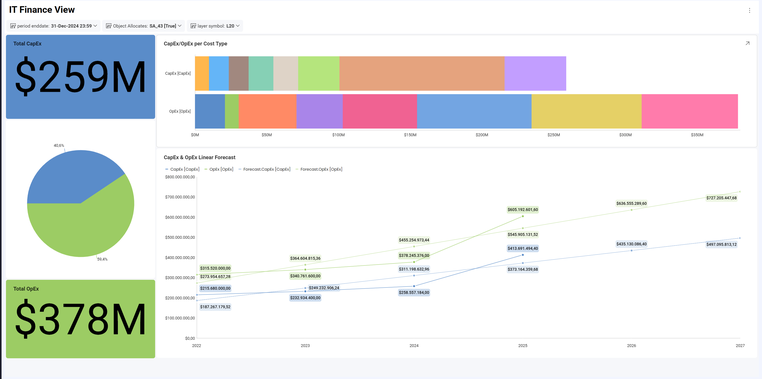Select the Total CapEx $259M card
The image size is (762, 379).
coord(81,77)
